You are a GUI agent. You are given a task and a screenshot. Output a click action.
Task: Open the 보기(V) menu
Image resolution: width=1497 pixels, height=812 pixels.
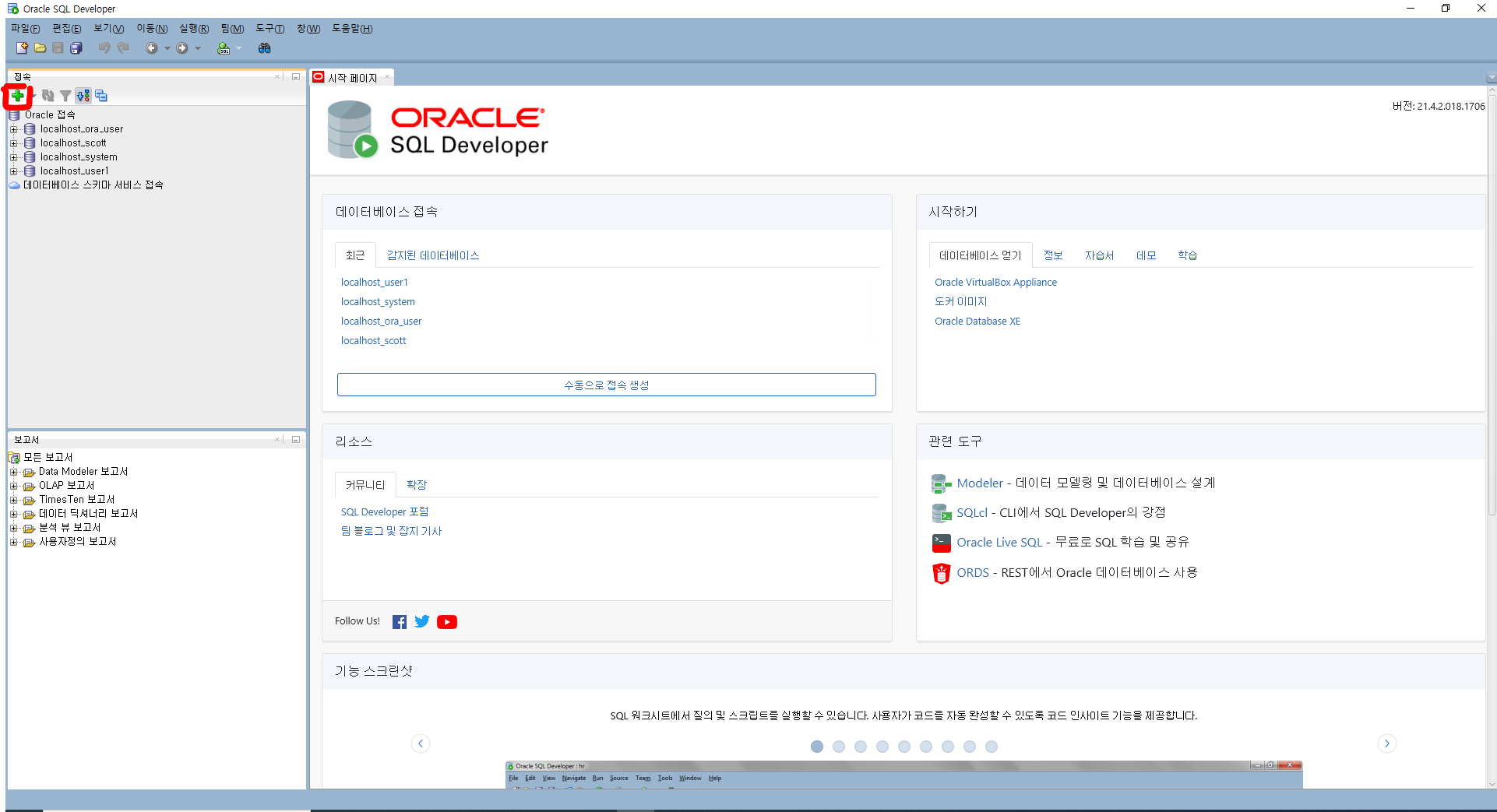(x=109, y=29)
